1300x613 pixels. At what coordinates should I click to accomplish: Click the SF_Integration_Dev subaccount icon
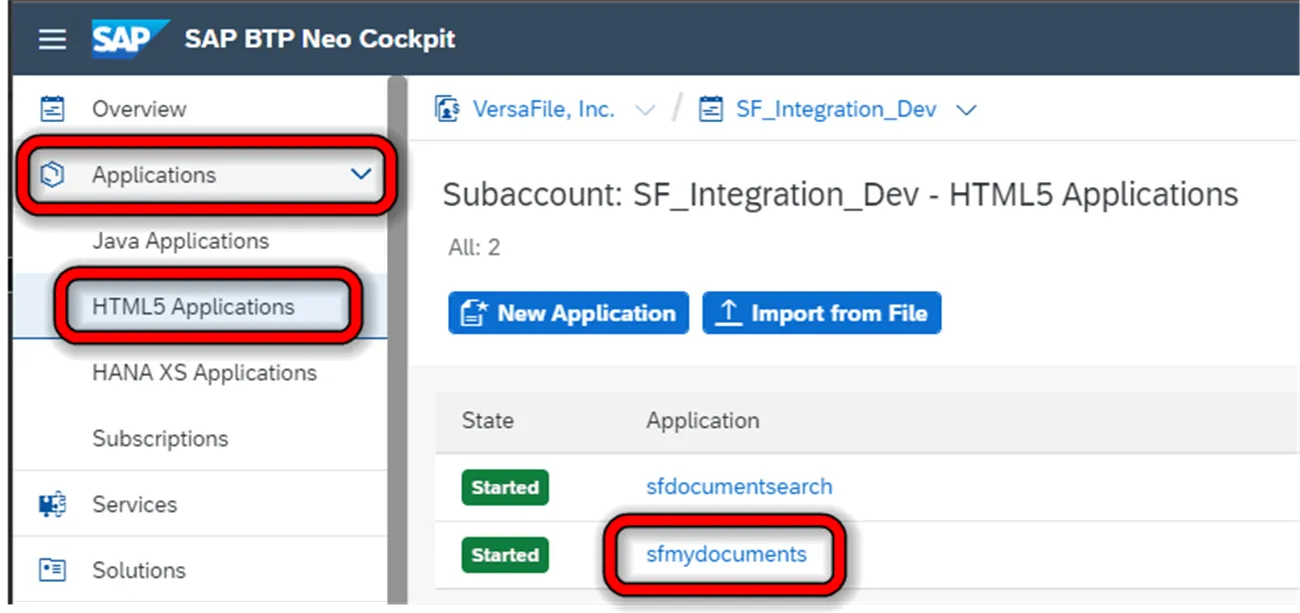(x=711, y=109)
